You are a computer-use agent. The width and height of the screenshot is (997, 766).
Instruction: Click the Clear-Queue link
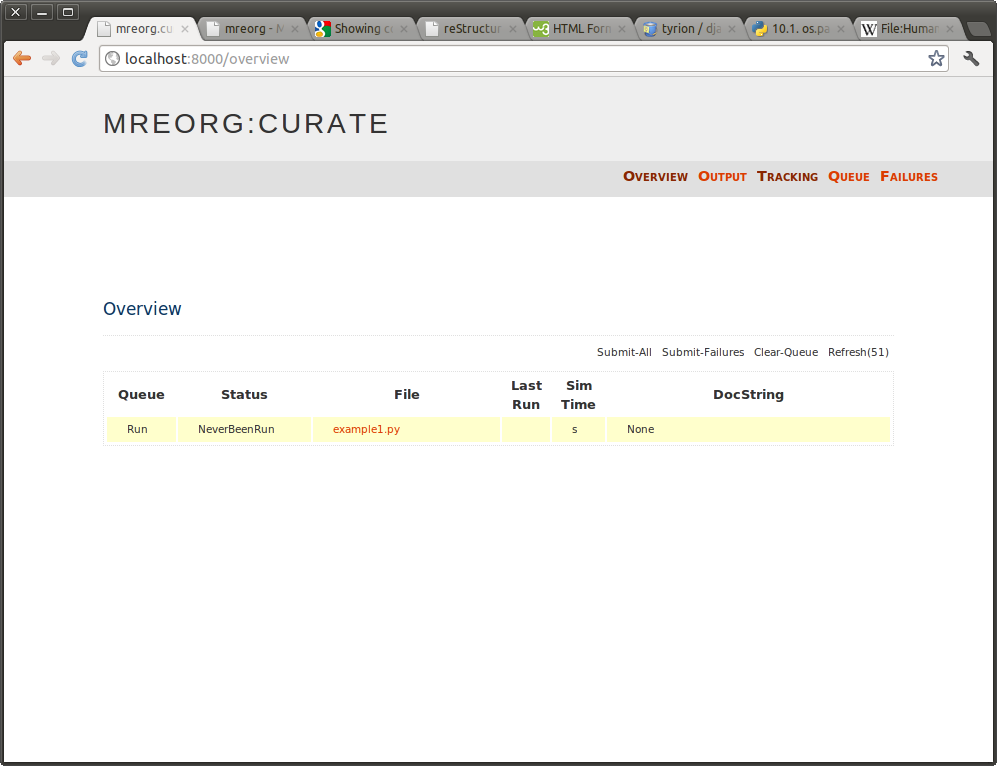(x=786, y=352)
